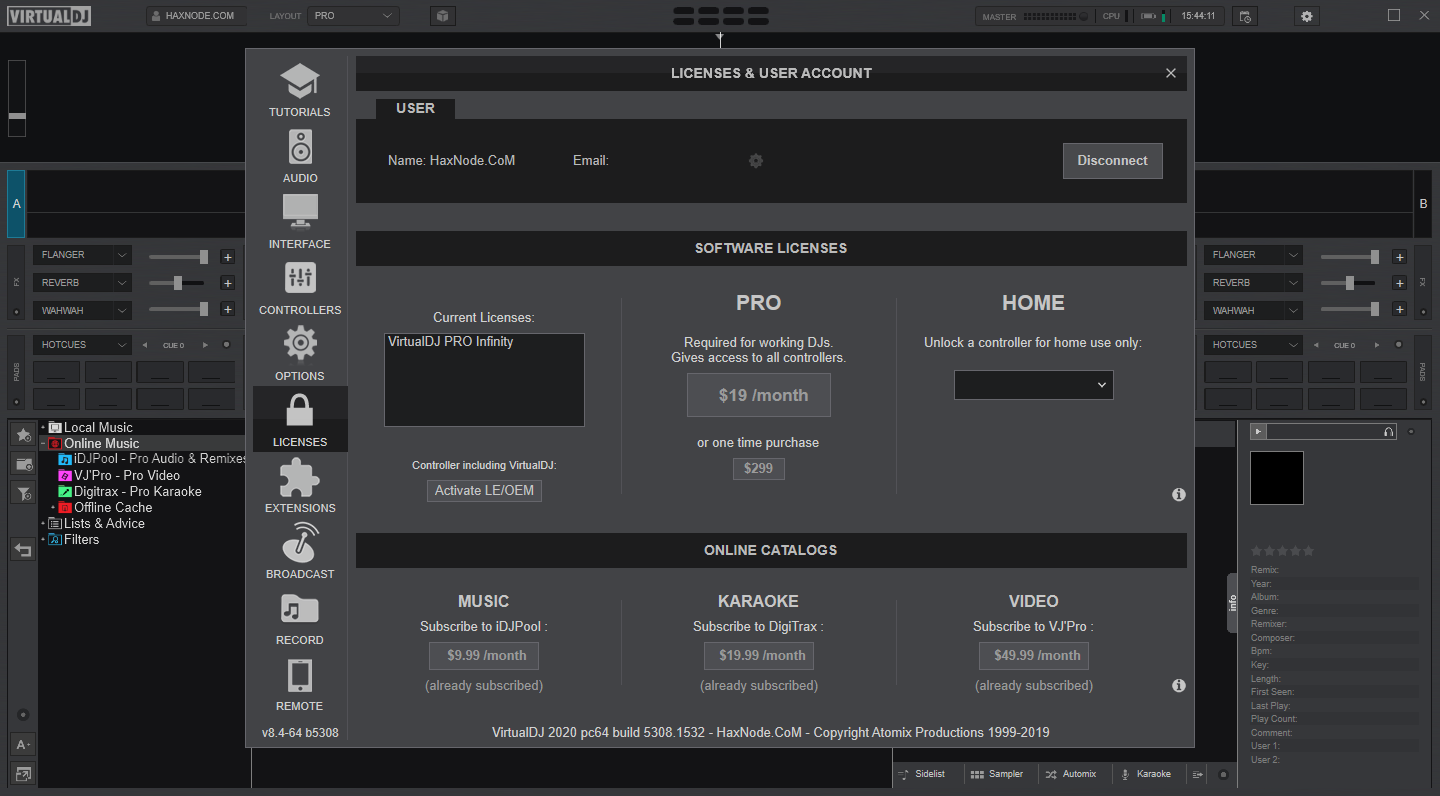This screenshot has height=796, width=1440.
Task: Open right deck HOTCUES pads dropdown
Action: coord(1253,345)
